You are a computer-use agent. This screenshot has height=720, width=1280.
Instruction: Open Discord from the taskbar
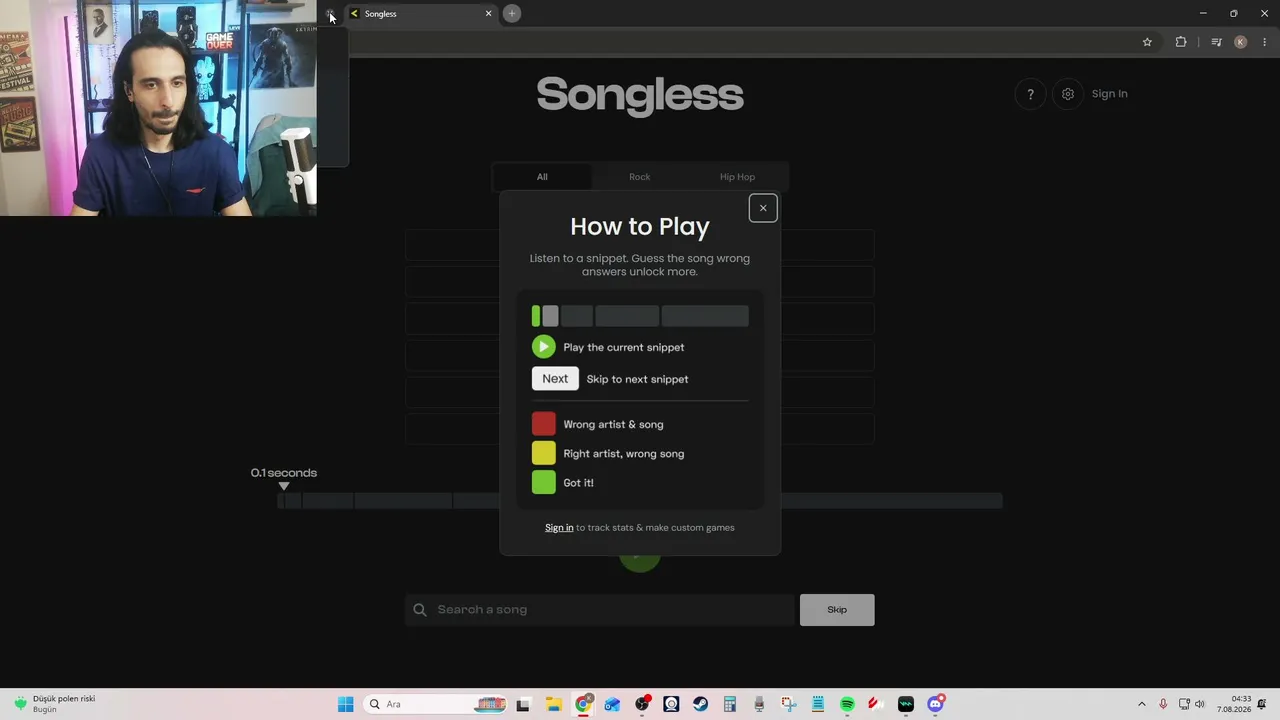click(935, 704)
